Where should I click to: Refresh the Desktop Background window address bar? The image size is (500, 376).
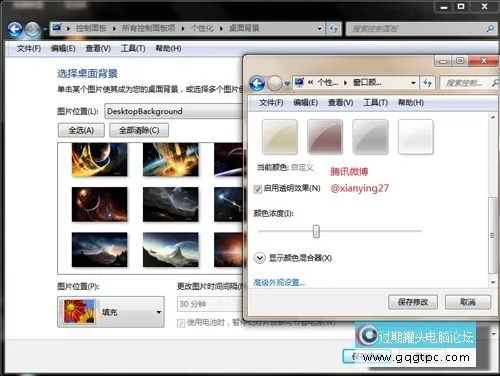[x=334, y=29]
